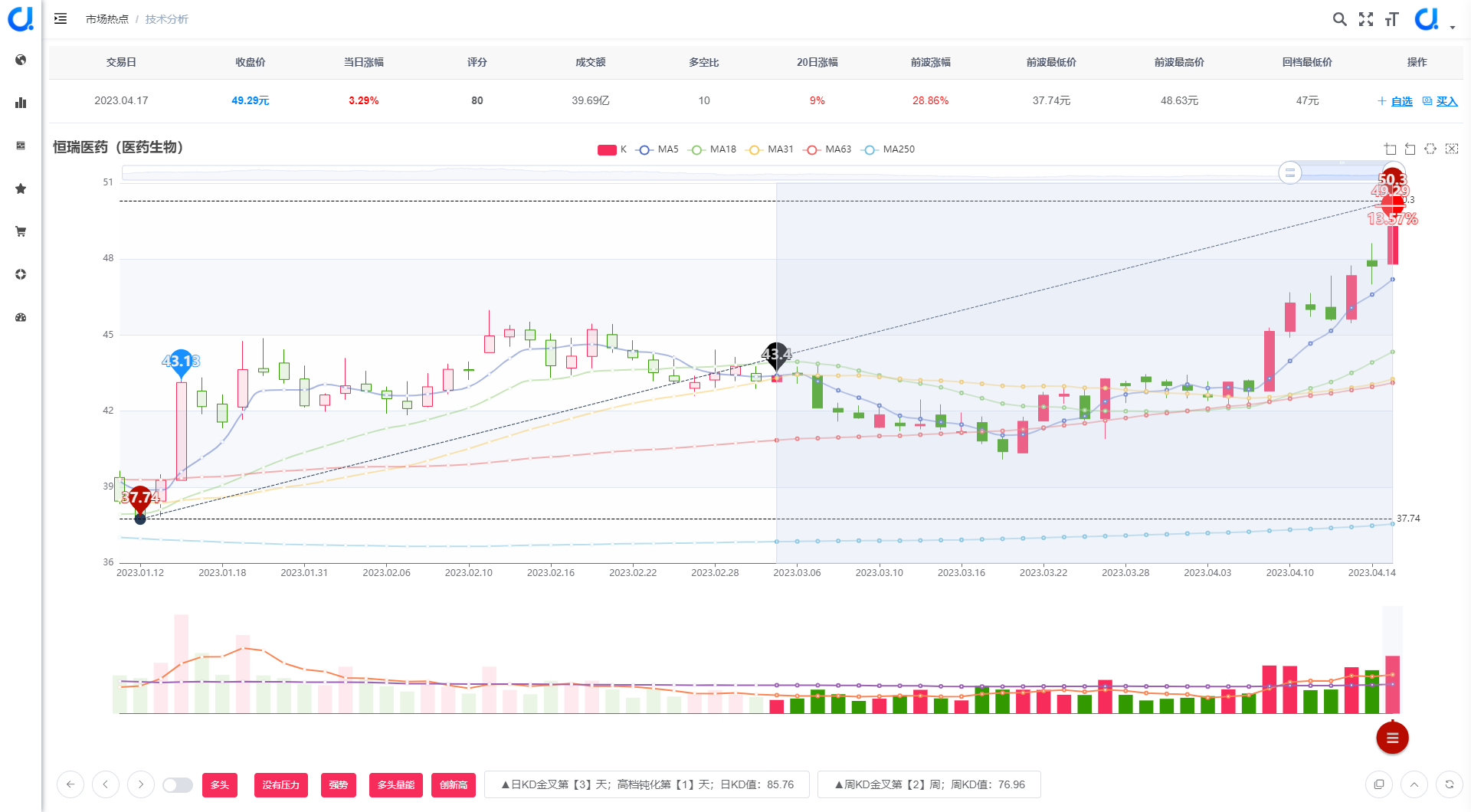The height and width of the screenshot is (812, 1471).
Task: Collapse panel with the up-chevron button
Action: pyautogui.click(x=1414, y=784)
